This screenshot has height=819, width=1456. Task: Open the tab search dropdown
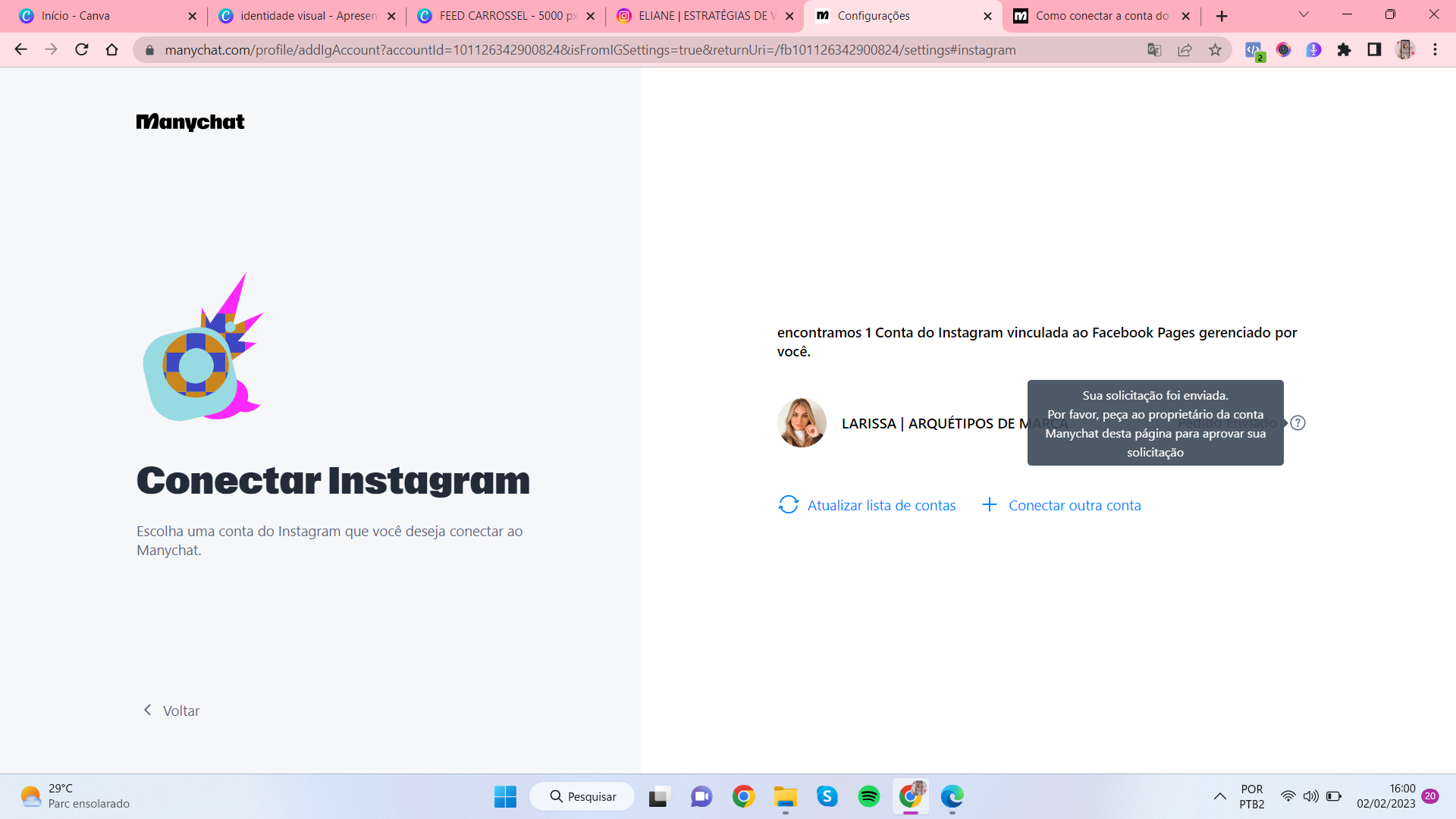(x=1304, y=14)
